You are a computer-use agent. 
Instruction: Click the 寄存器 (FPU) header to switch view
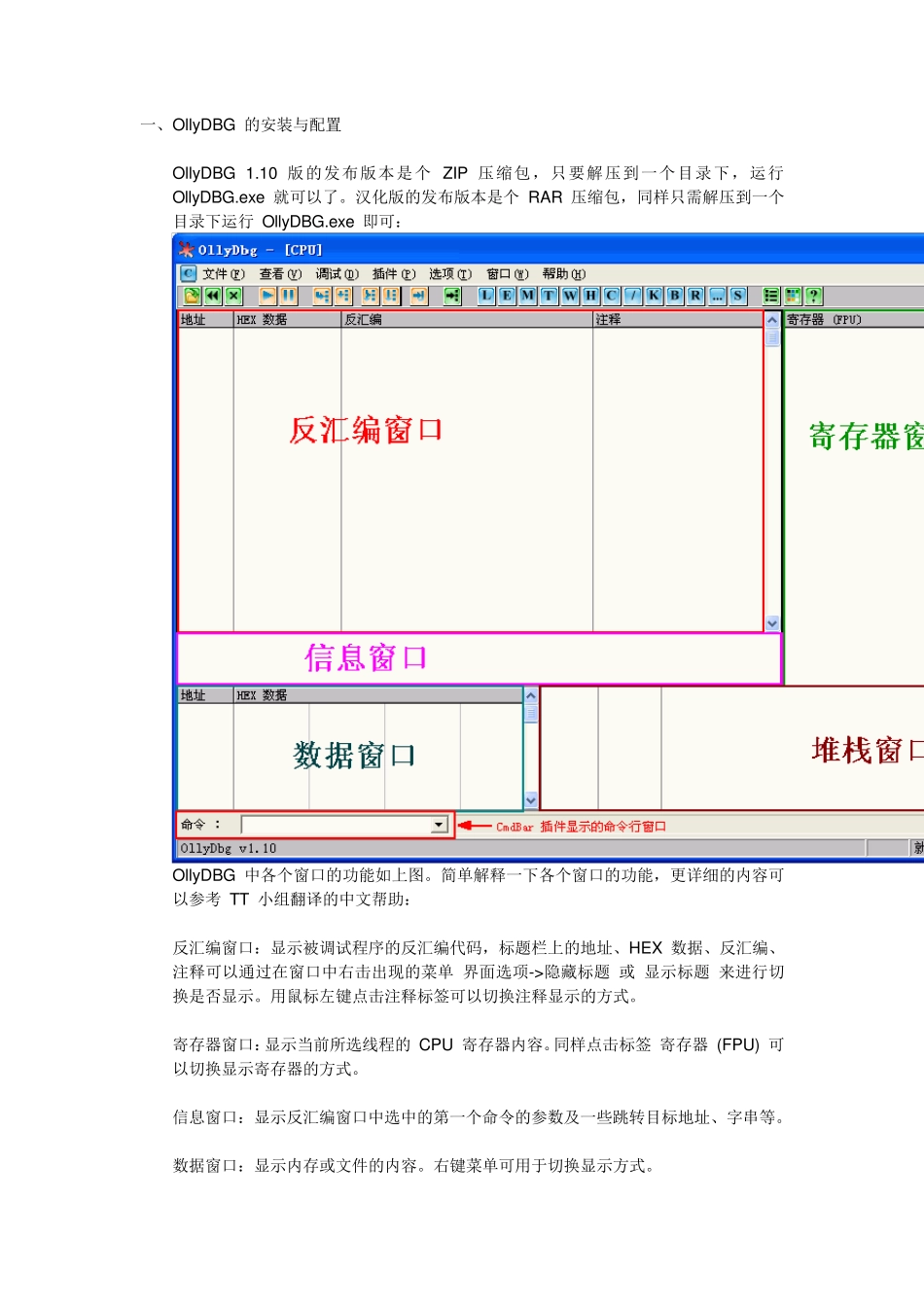(824, 320)
